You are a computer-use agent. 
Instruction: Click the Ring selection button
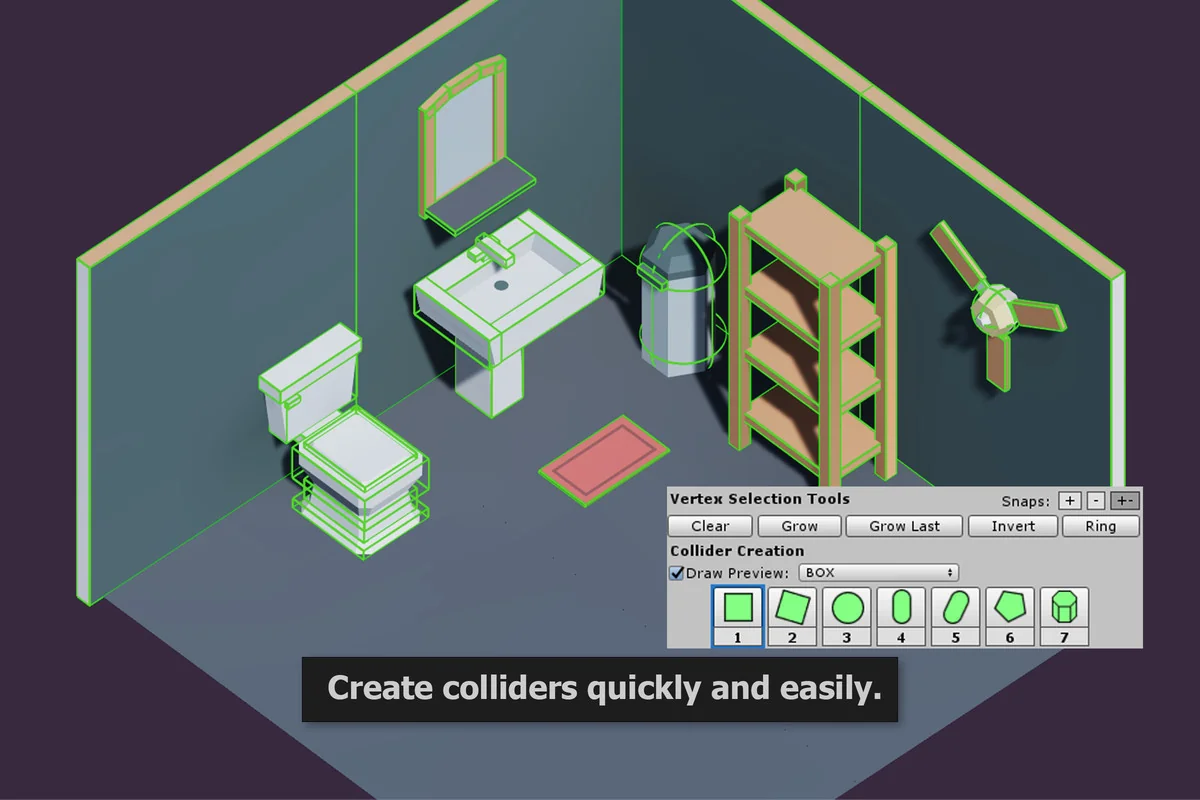pos(1101,526)
